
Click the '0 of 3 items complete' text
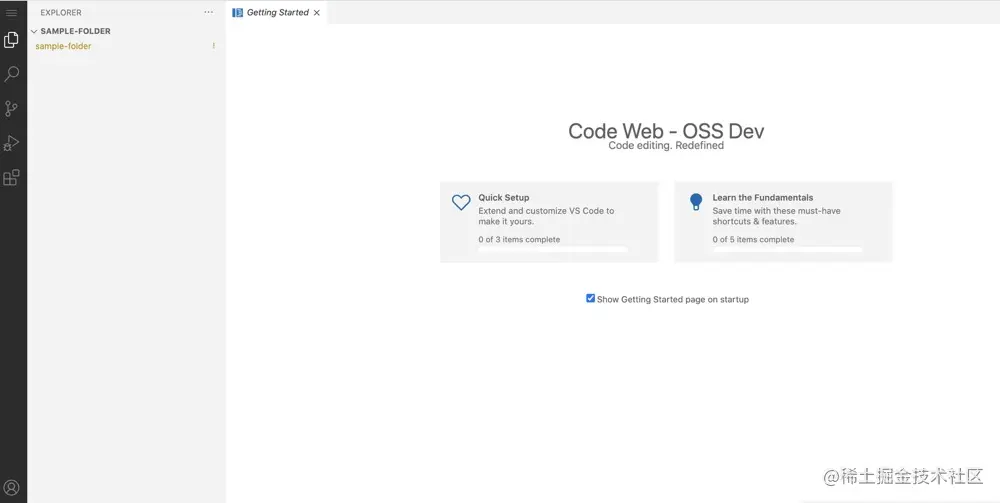519,240
